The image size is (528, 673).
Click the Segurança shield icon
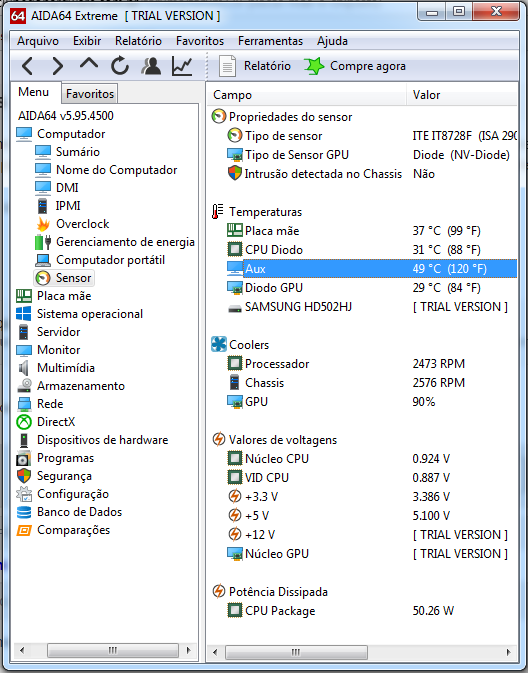point(24,476)
